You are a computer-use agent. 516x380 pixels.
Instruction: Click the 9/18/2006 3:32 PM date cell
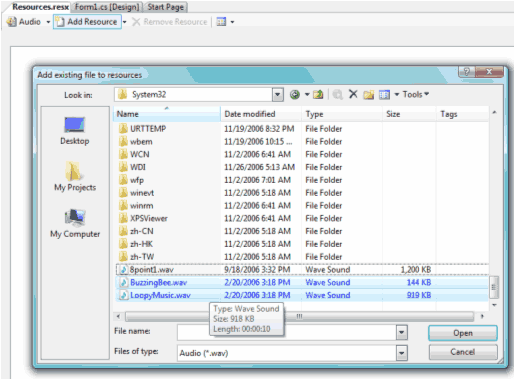pos(257,269)
